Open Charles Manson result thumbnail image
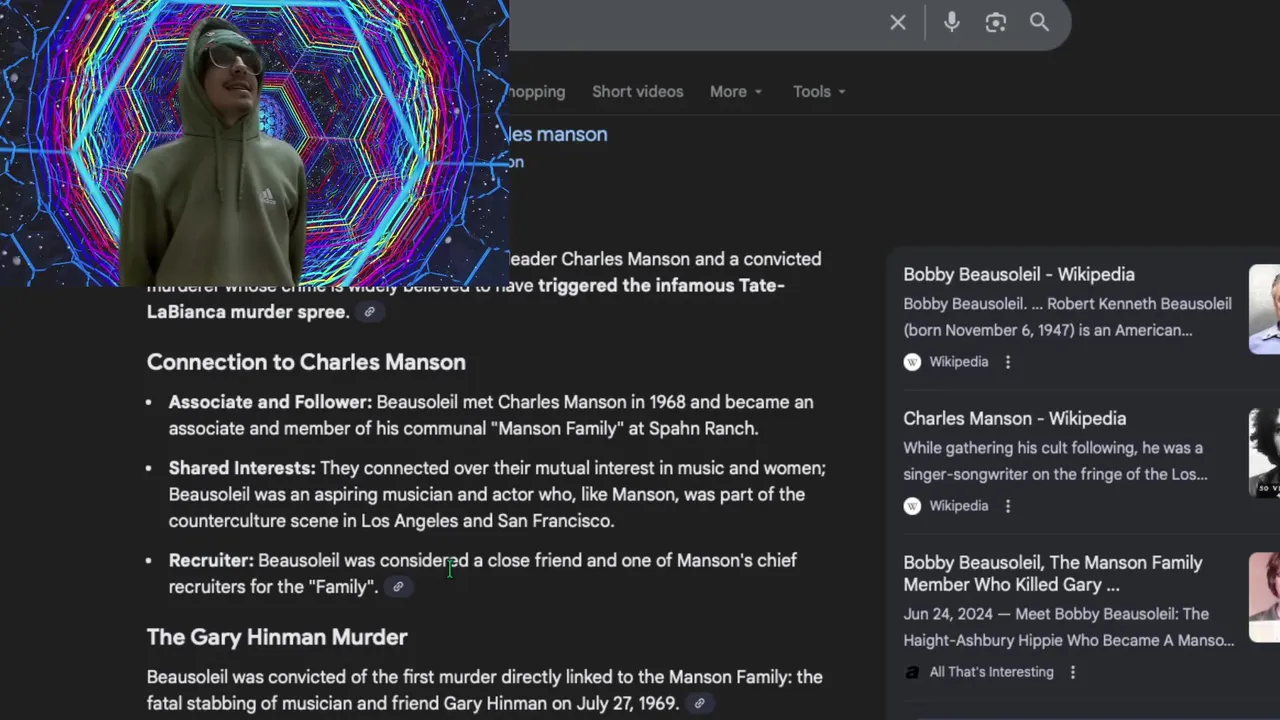Screen dimensions: 1280x720 pos(1264,453)
